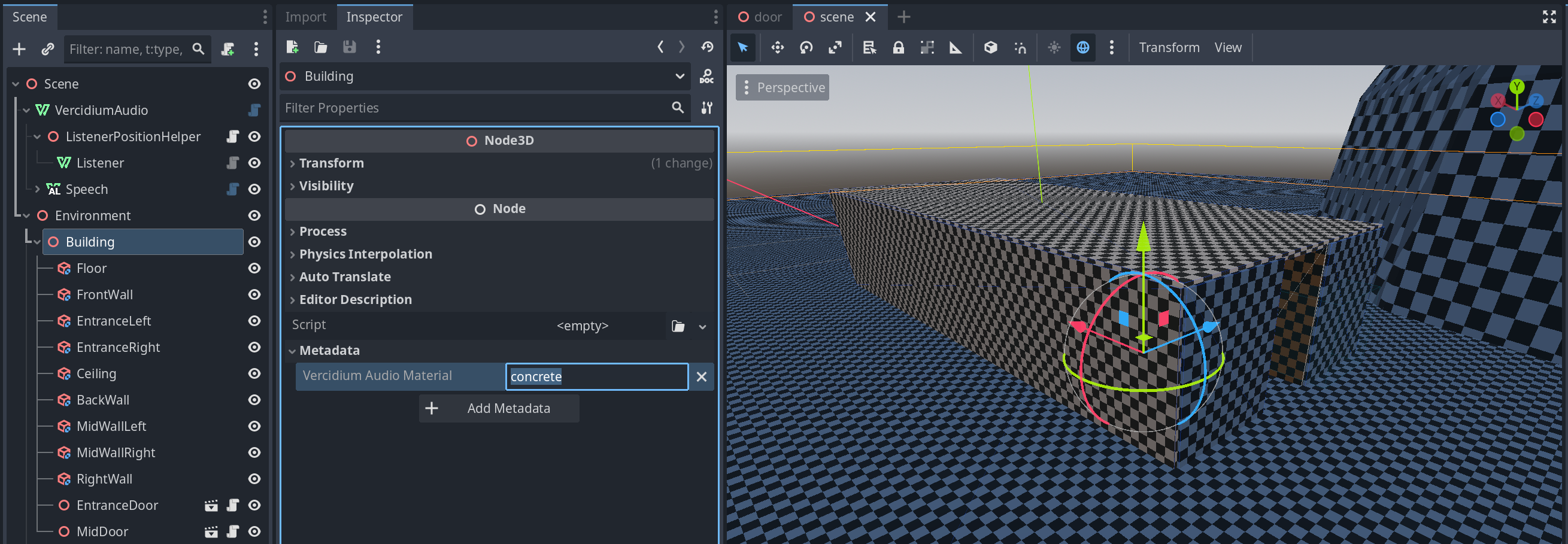1568x544 pixels.
Task: Open Script property dropdown arrow
Action: pos(702,327)
